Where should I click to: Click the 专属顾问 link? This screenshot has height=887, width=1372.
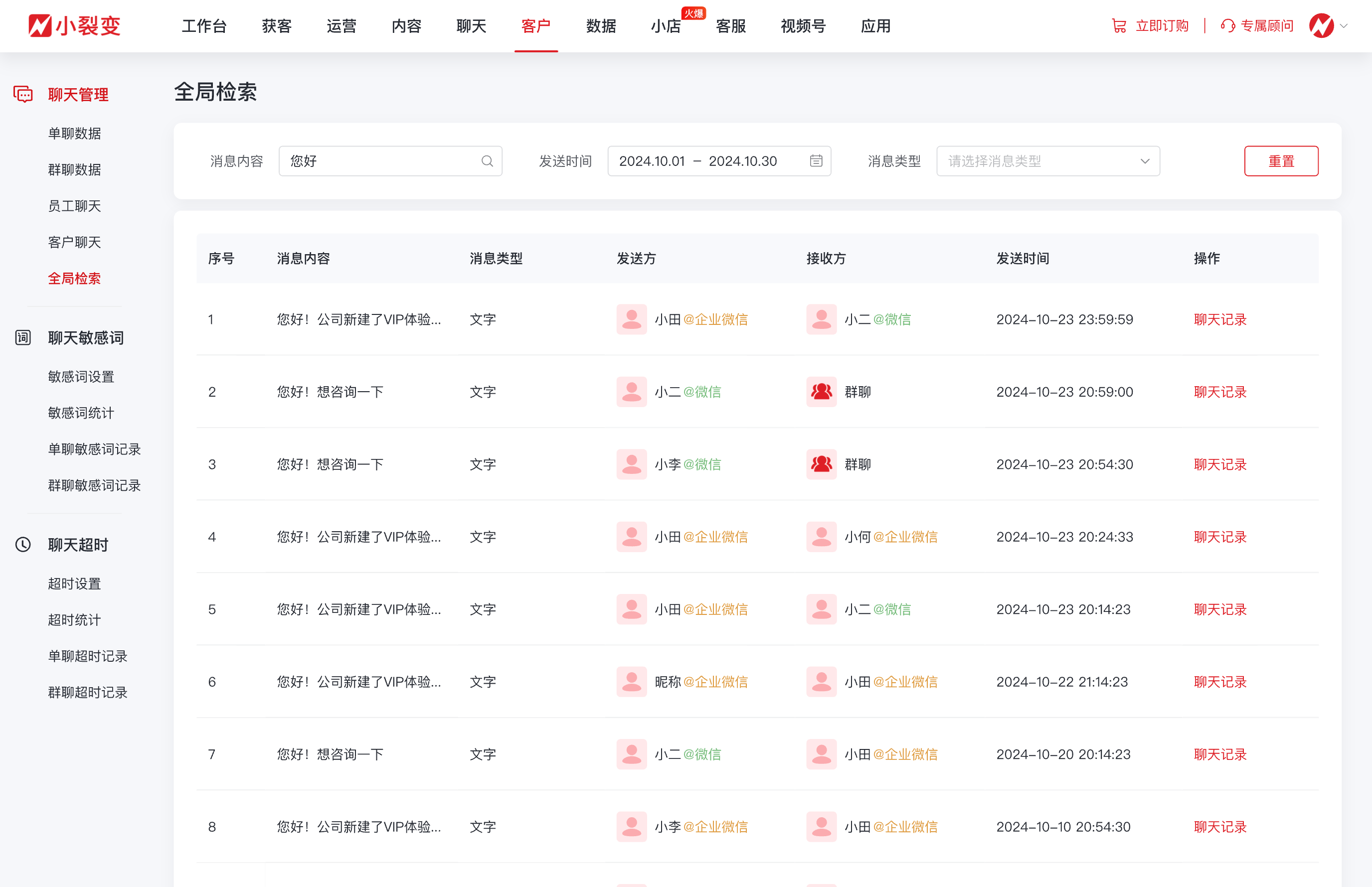point(1267,26)
